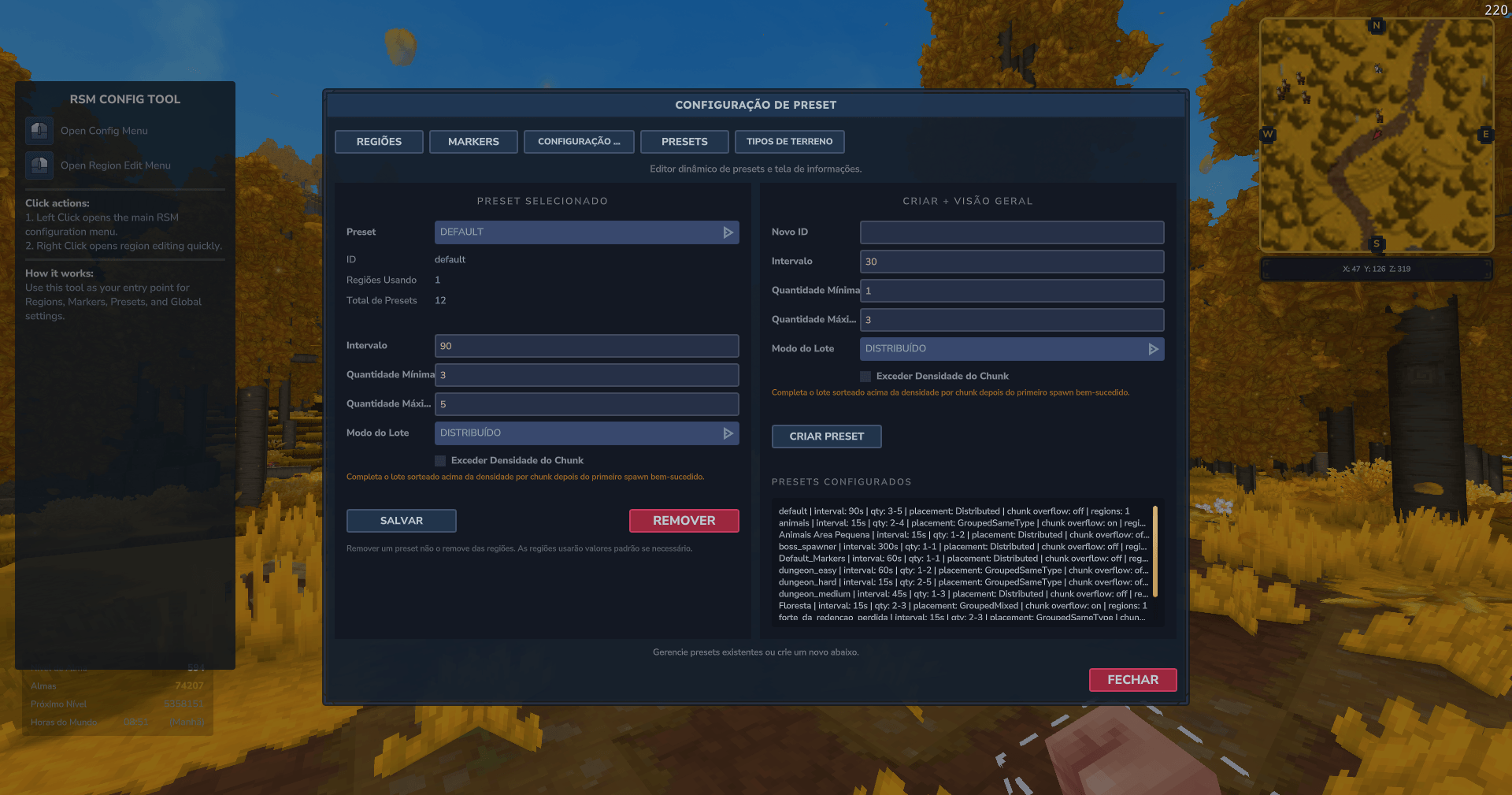Screen dimensions: 1512x795
Task: Select the 'default' preset row in list
Action: (x=954, y=511)
